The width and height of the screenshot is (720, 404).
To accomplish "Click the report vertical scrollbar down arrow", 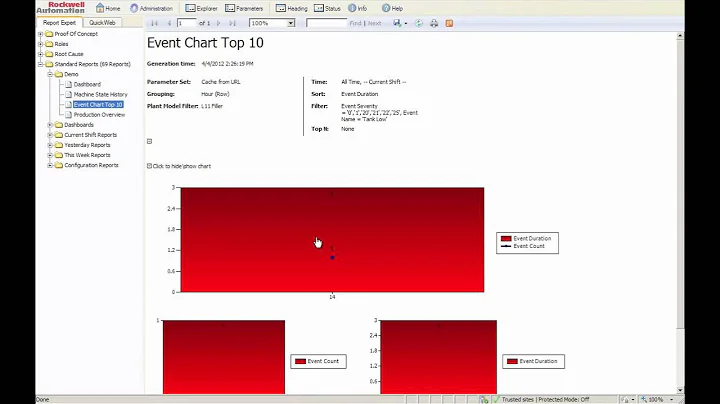I will tap(681, 390).
